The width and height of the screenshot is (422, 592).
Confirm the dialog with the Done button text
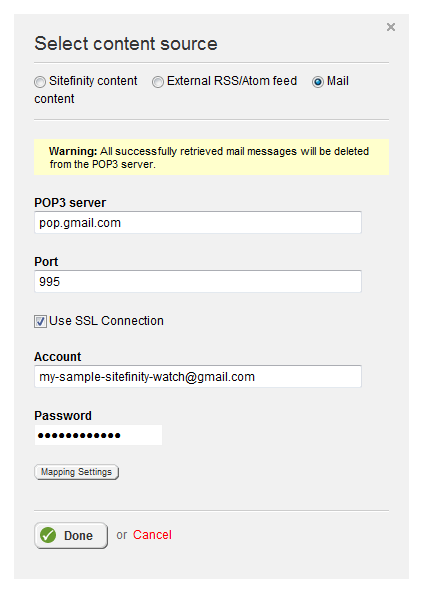[x=78, y=535]
